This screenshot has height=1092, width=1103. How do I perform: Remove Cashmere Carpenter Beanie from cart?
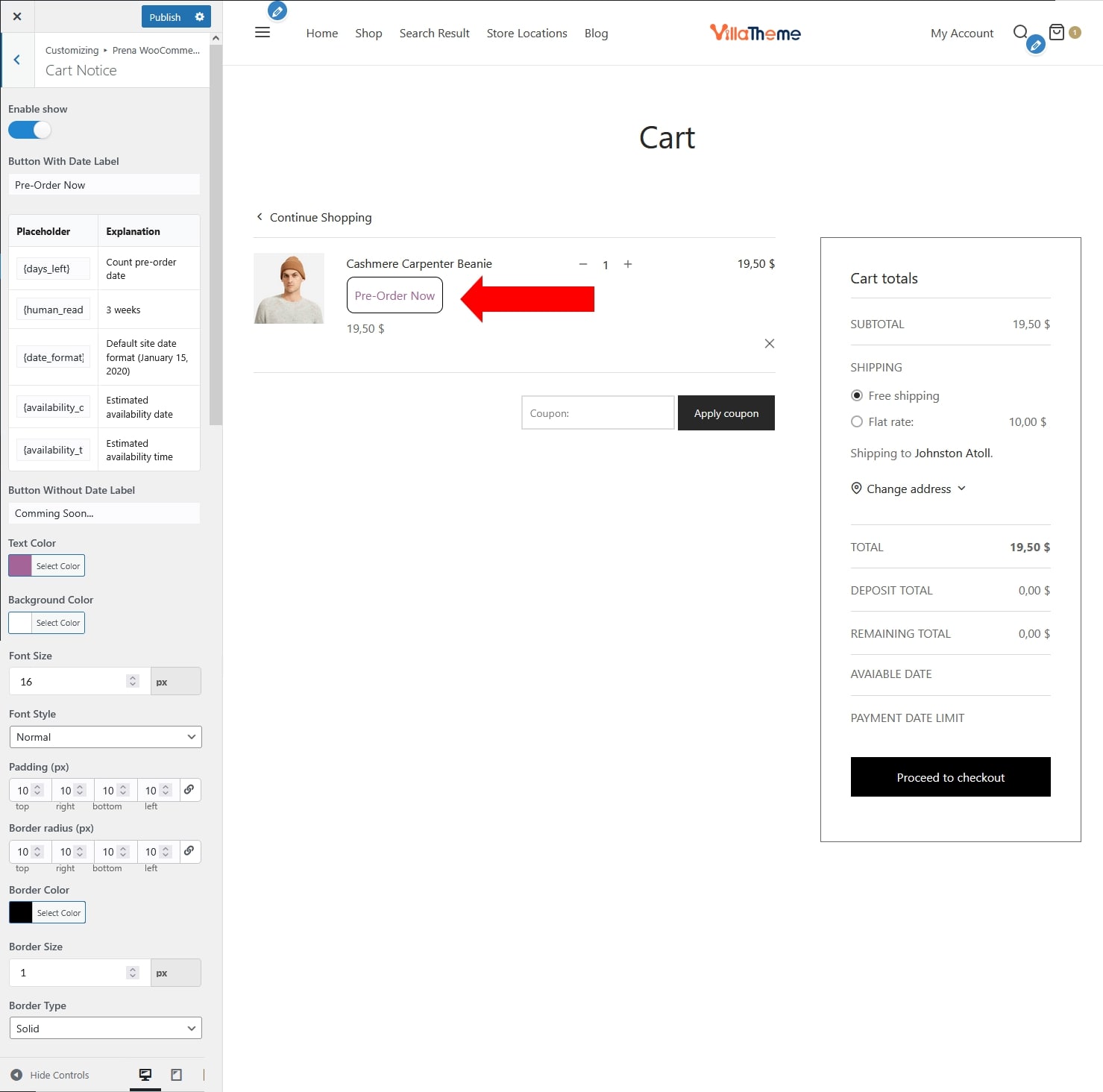pyautogui.click(x=769, y=344)
